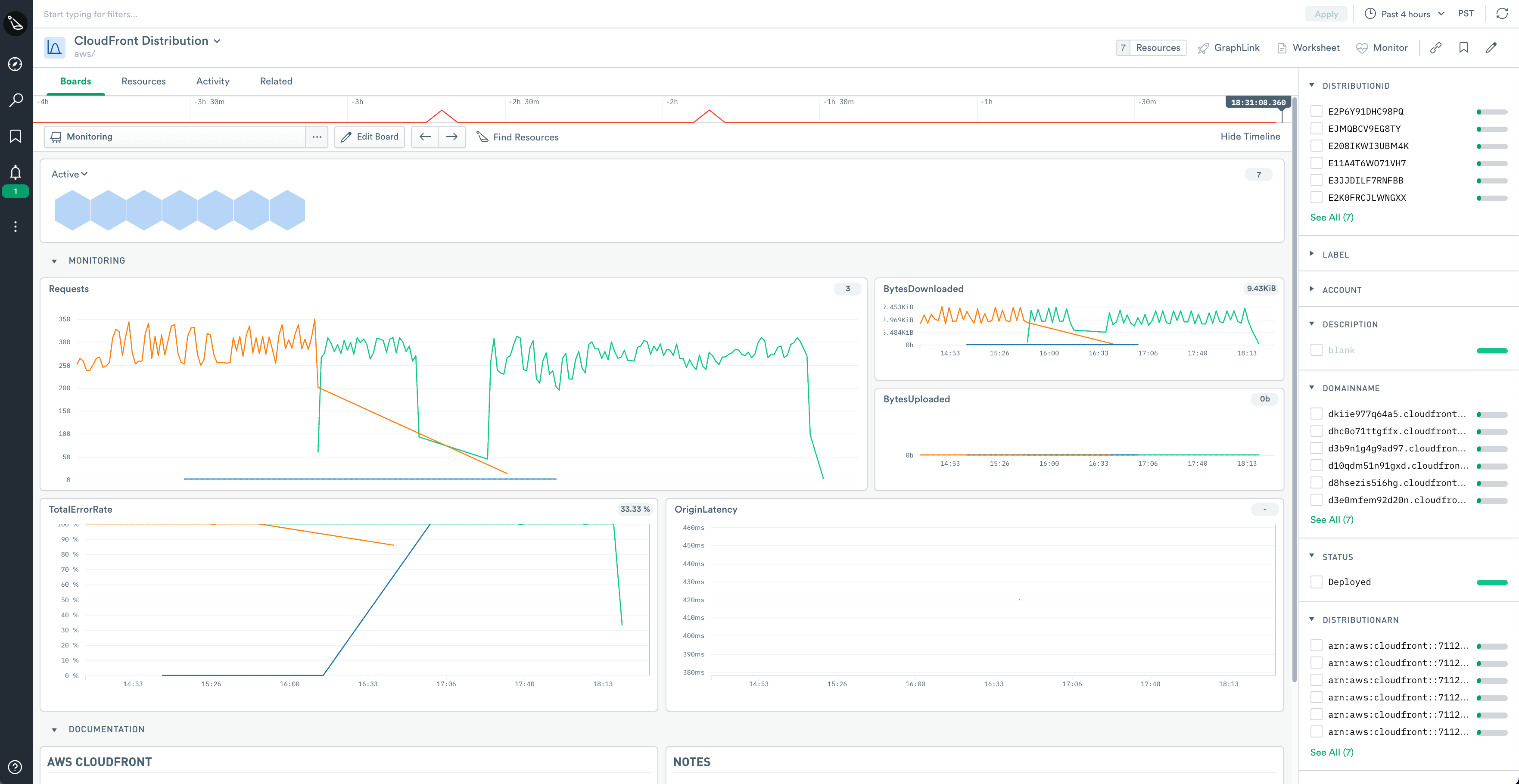Click the main board vertical scrollbar
Viewport: 1519px width, 784px height.
1294,389
